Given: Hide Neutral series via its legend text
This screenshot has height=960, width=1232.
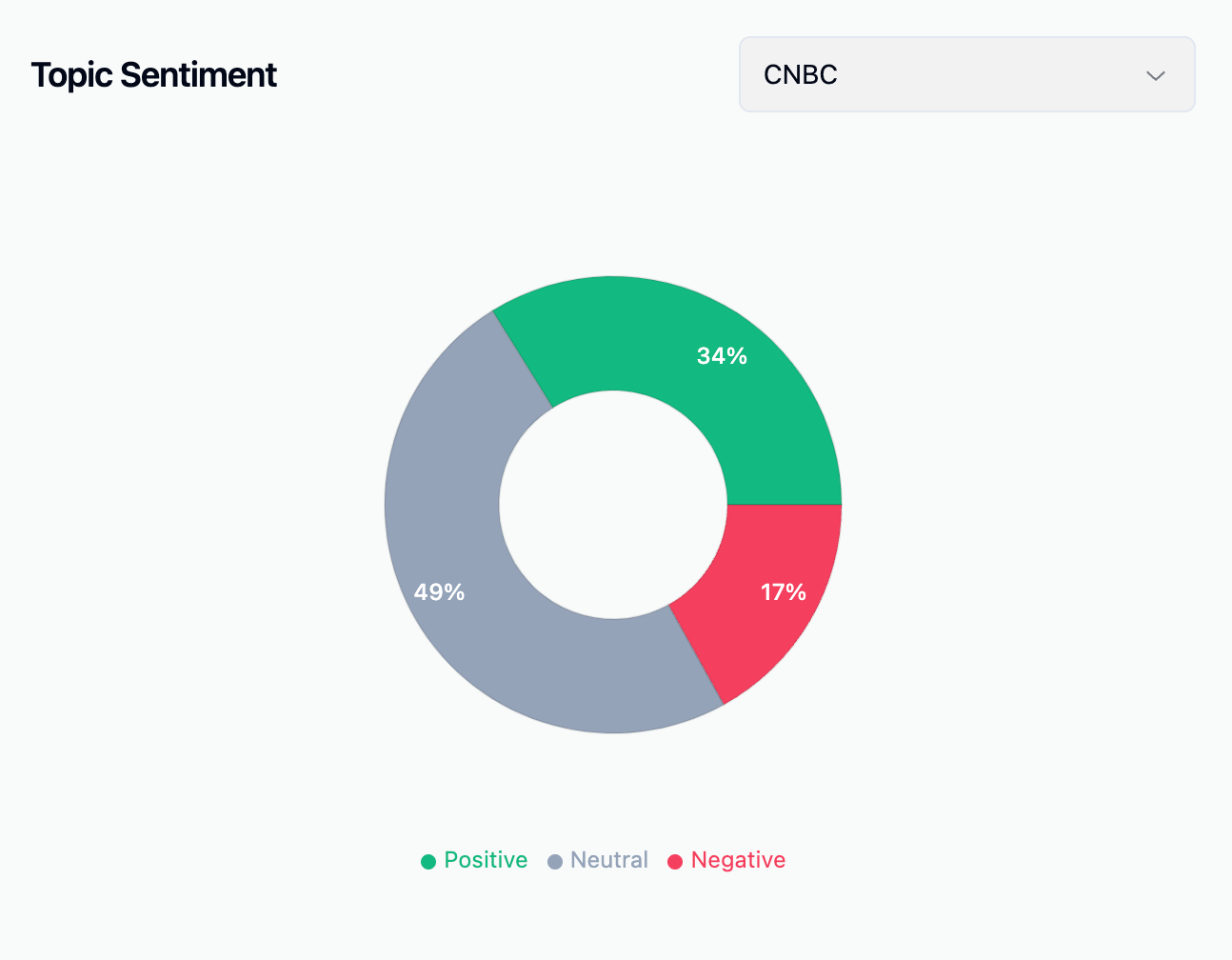Looking at the screenshot, I should point(609,860).
